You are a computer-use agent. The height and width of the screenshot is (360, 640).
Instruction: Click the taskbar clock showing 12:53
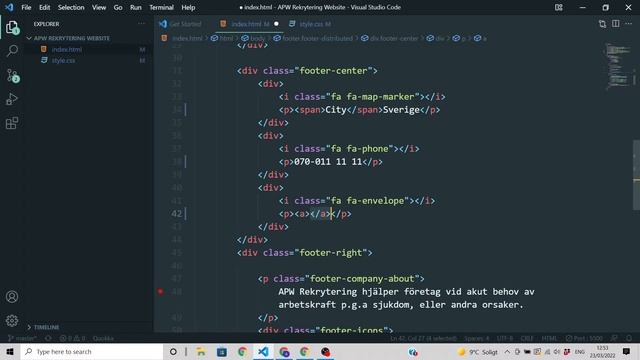pos(602,351)
